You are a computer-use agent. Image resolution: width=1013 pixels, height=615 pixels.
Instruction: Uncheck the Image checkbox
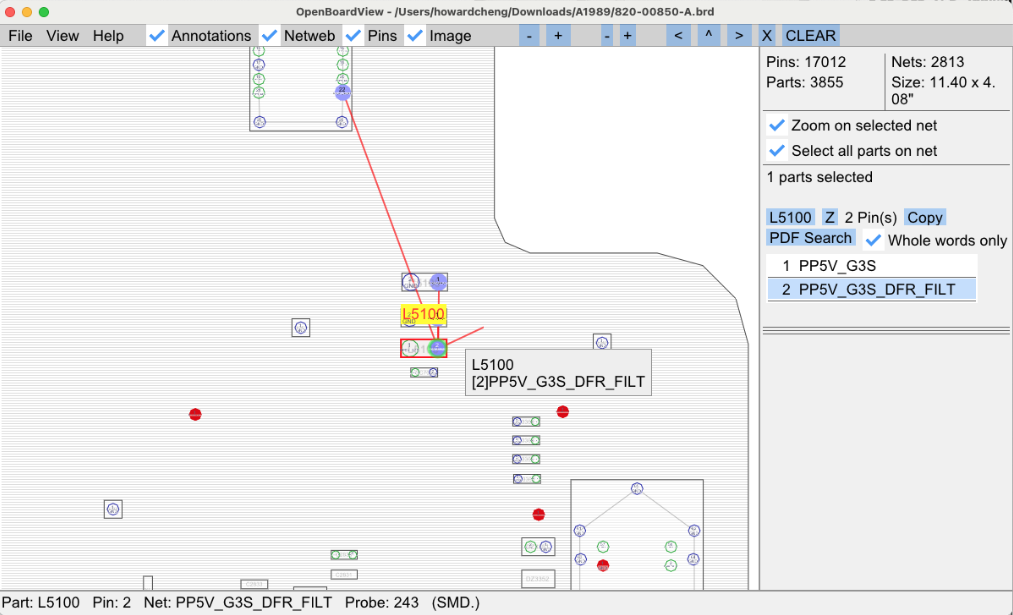[x=416, y=36]
